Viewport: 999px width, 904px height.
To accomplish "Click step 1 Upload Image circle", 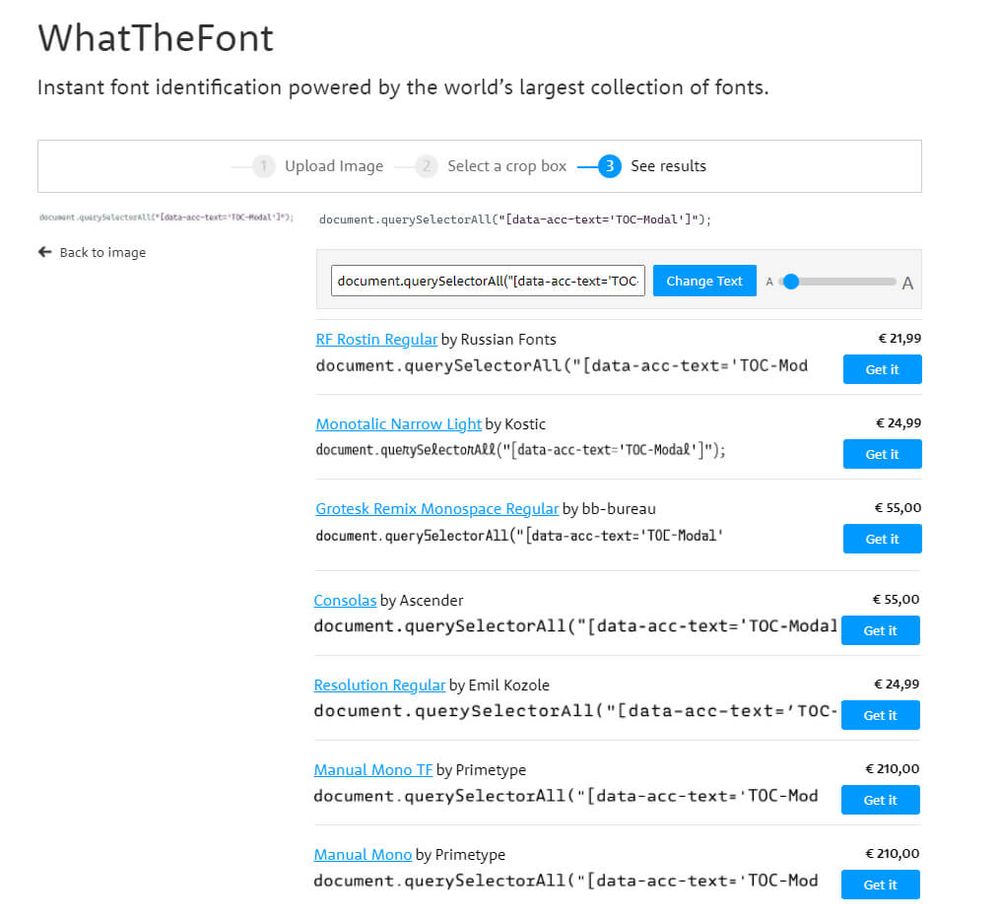I will point(263,166).
